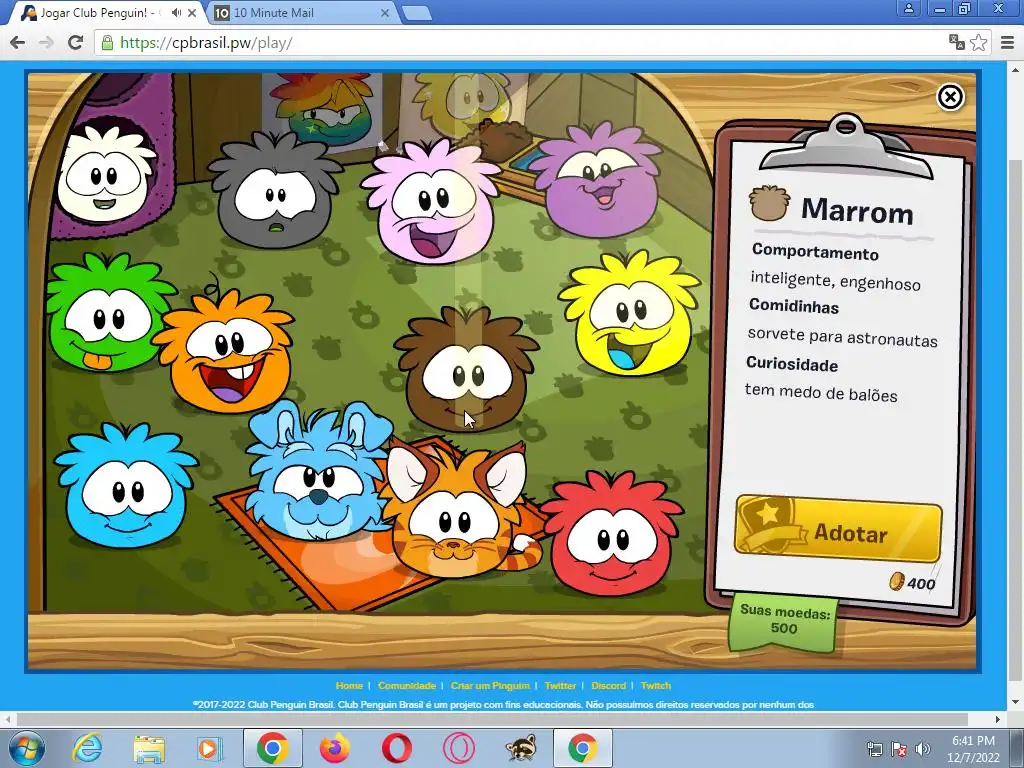Select the red puffle
Viewport: 1024px width, 768px height.
(x=611, y=532)
